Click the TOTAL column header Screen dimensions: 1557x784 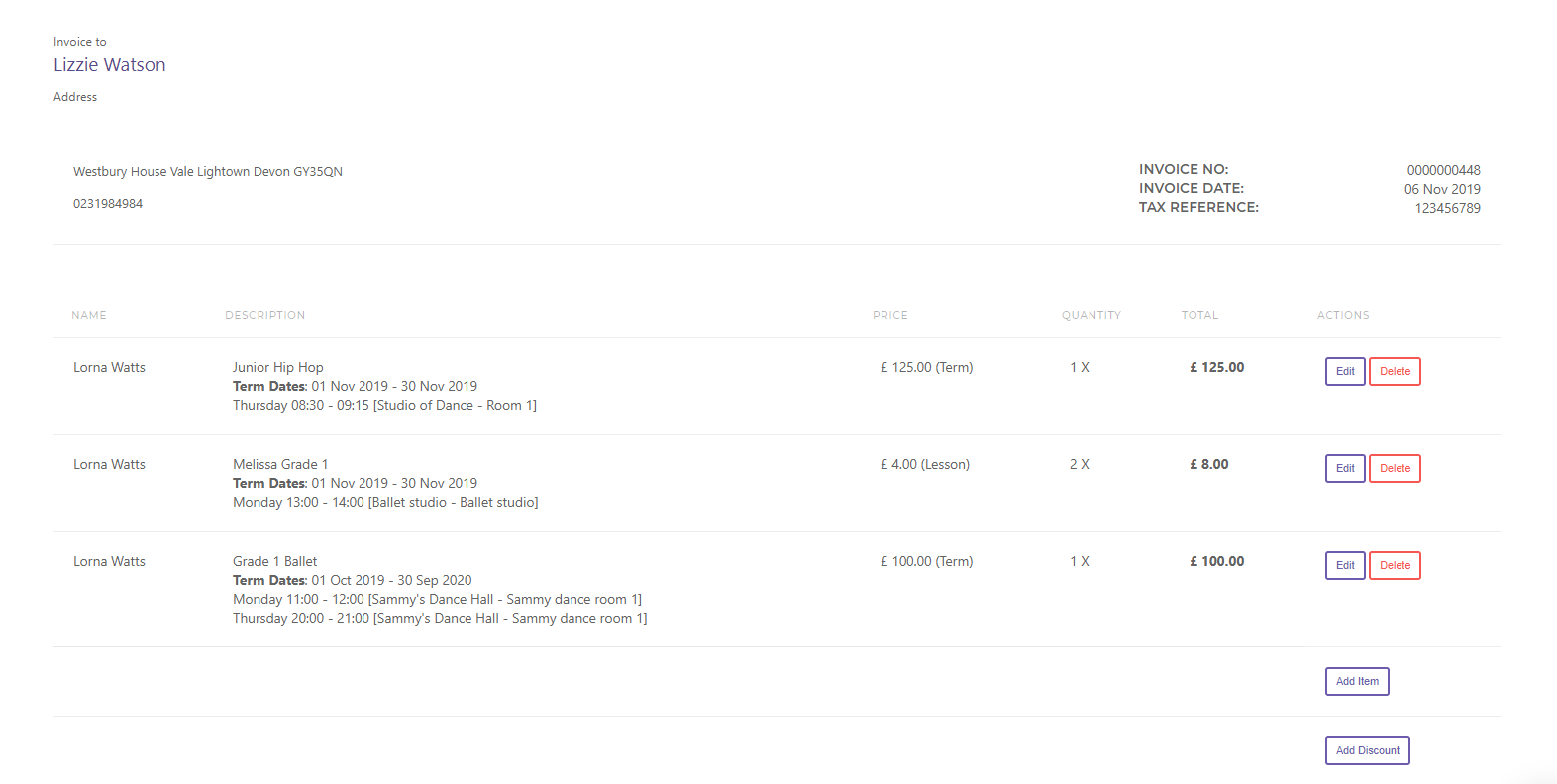point(1199,315)
